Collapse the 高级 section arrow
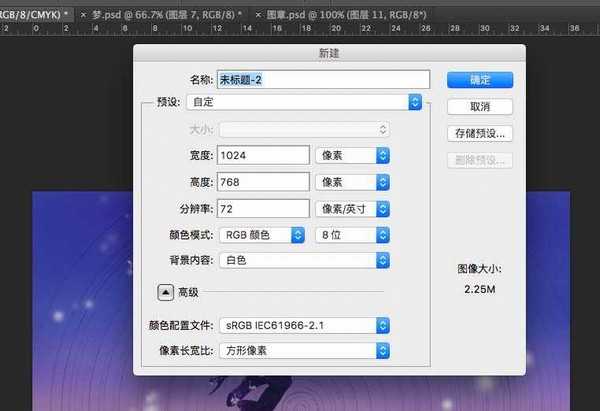This screenshot has width=600, height=411. click(x=165, y=292)
